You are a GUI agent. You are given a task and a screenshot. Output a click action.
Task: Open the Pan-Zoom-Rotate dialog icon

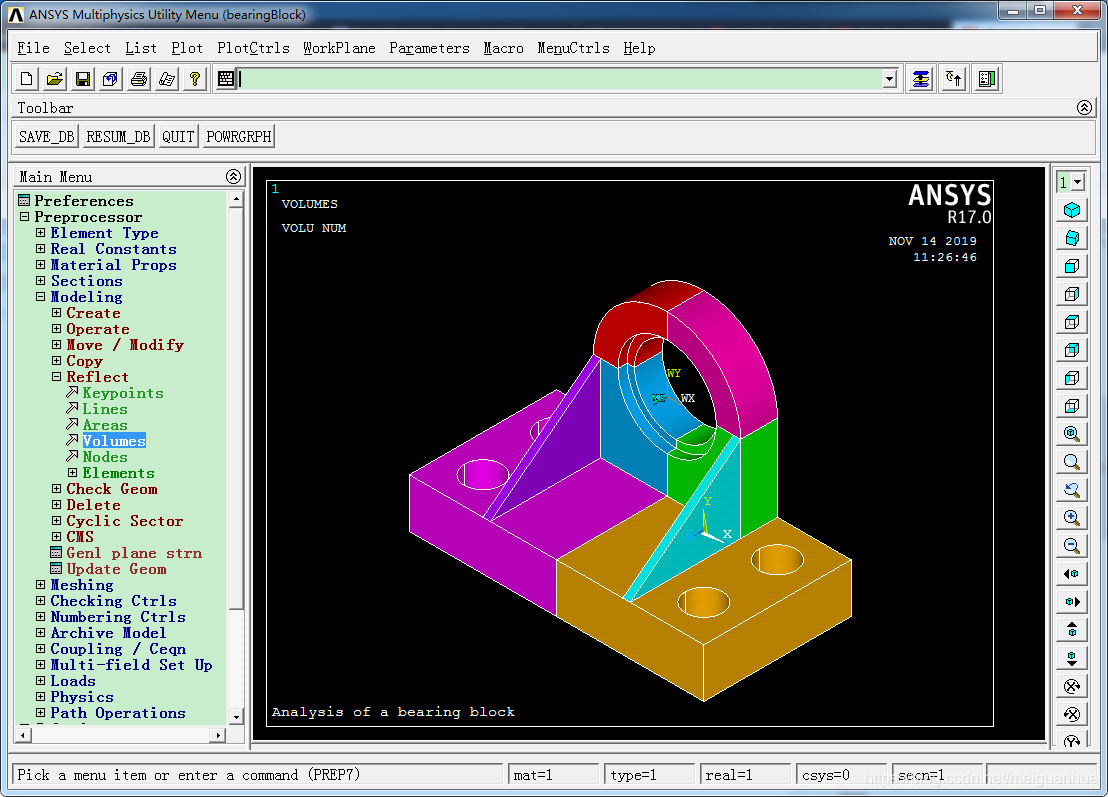110,79
